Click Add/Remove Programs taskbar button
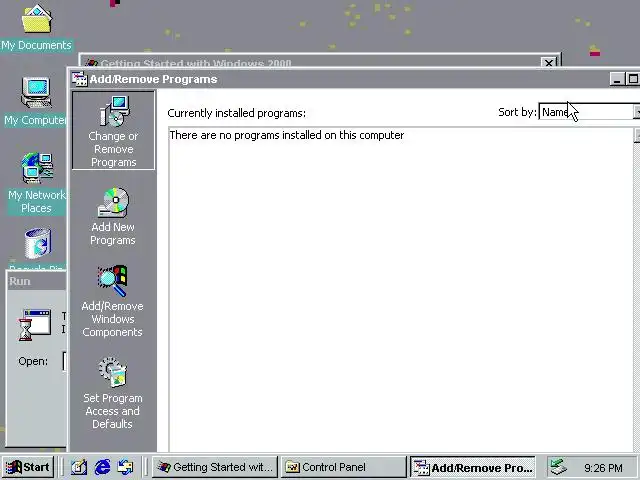 pyautogui.click(x=472, y=467)
